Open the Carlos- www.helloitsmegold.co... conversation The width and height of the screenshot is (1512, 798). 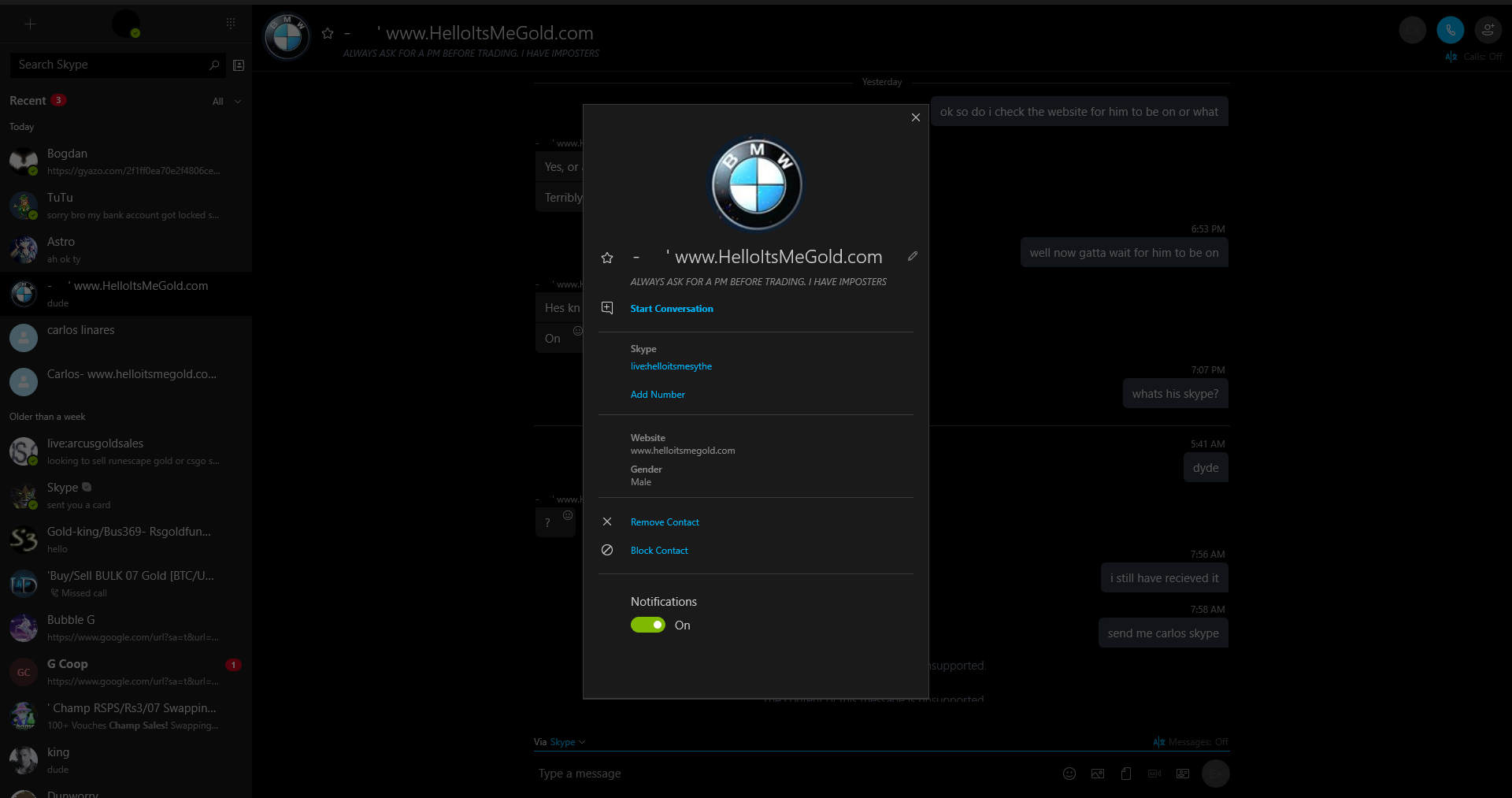126,382
